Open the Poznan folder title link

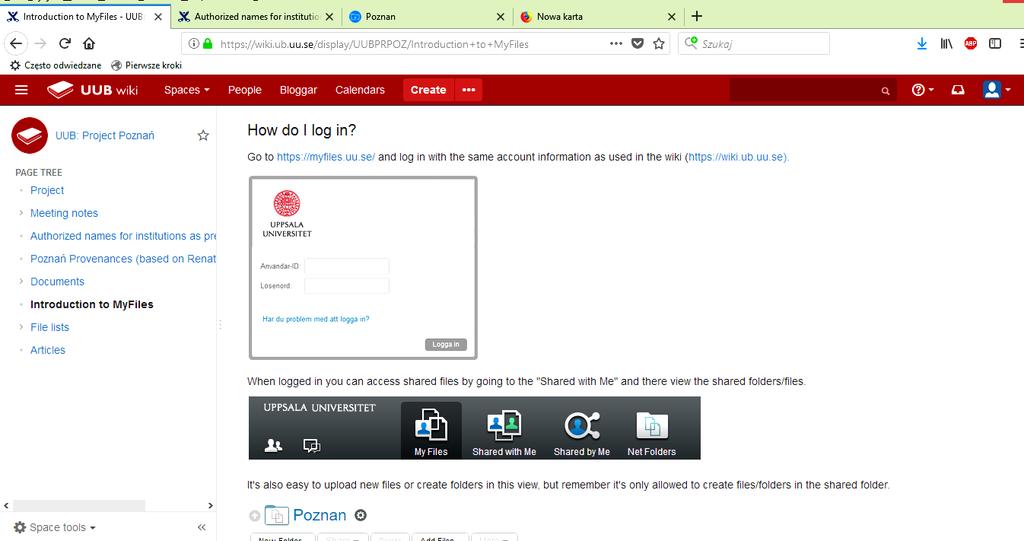pyautogui.click(x=319, y=516)
